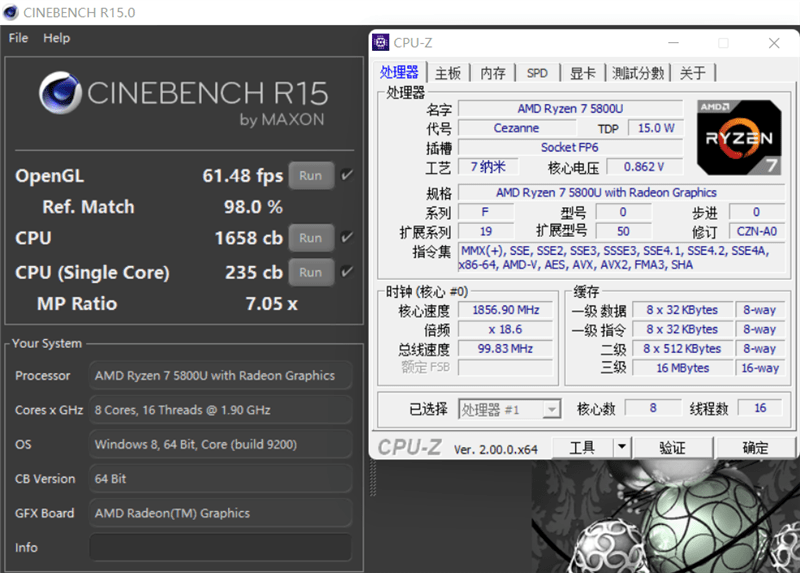Switch to the 显卡 tab

(582, 73)
